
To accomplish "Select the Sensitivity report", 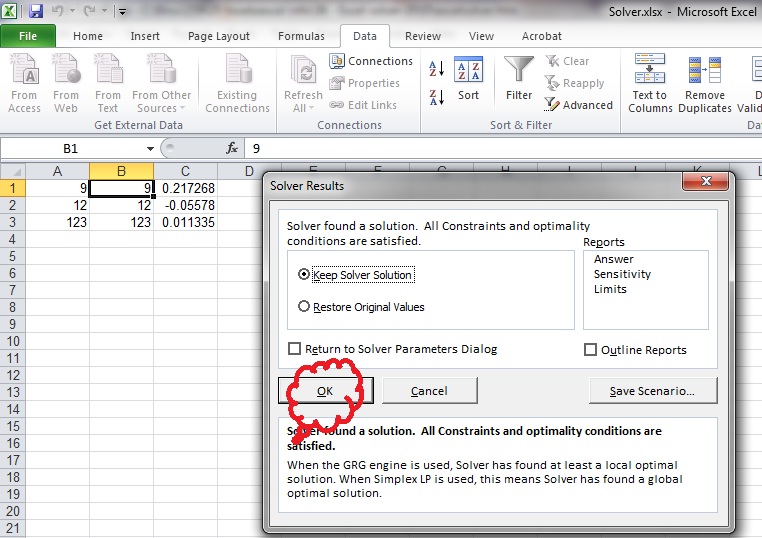I will tap(622, 274).
